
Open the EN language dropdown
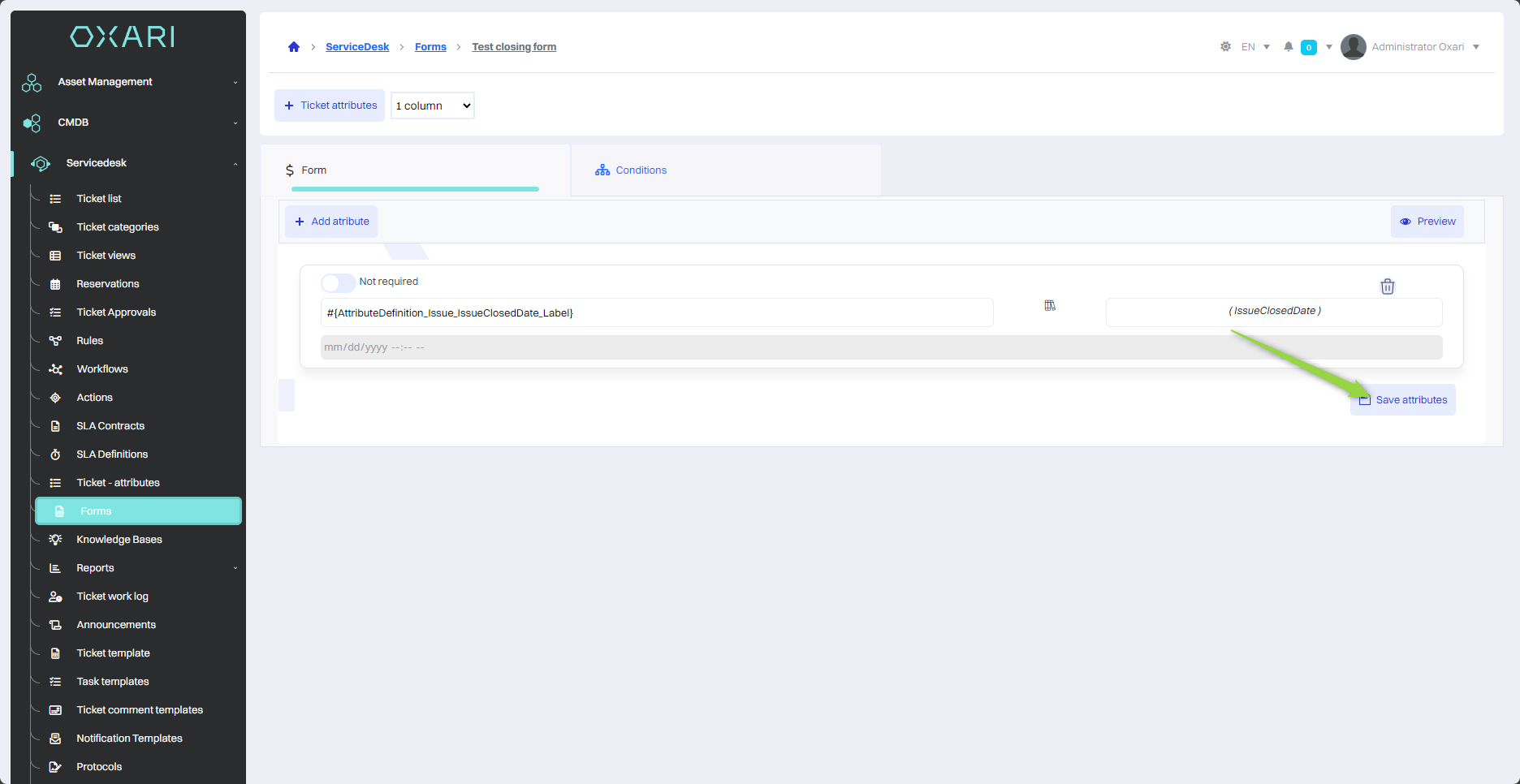click(1255, 47)
